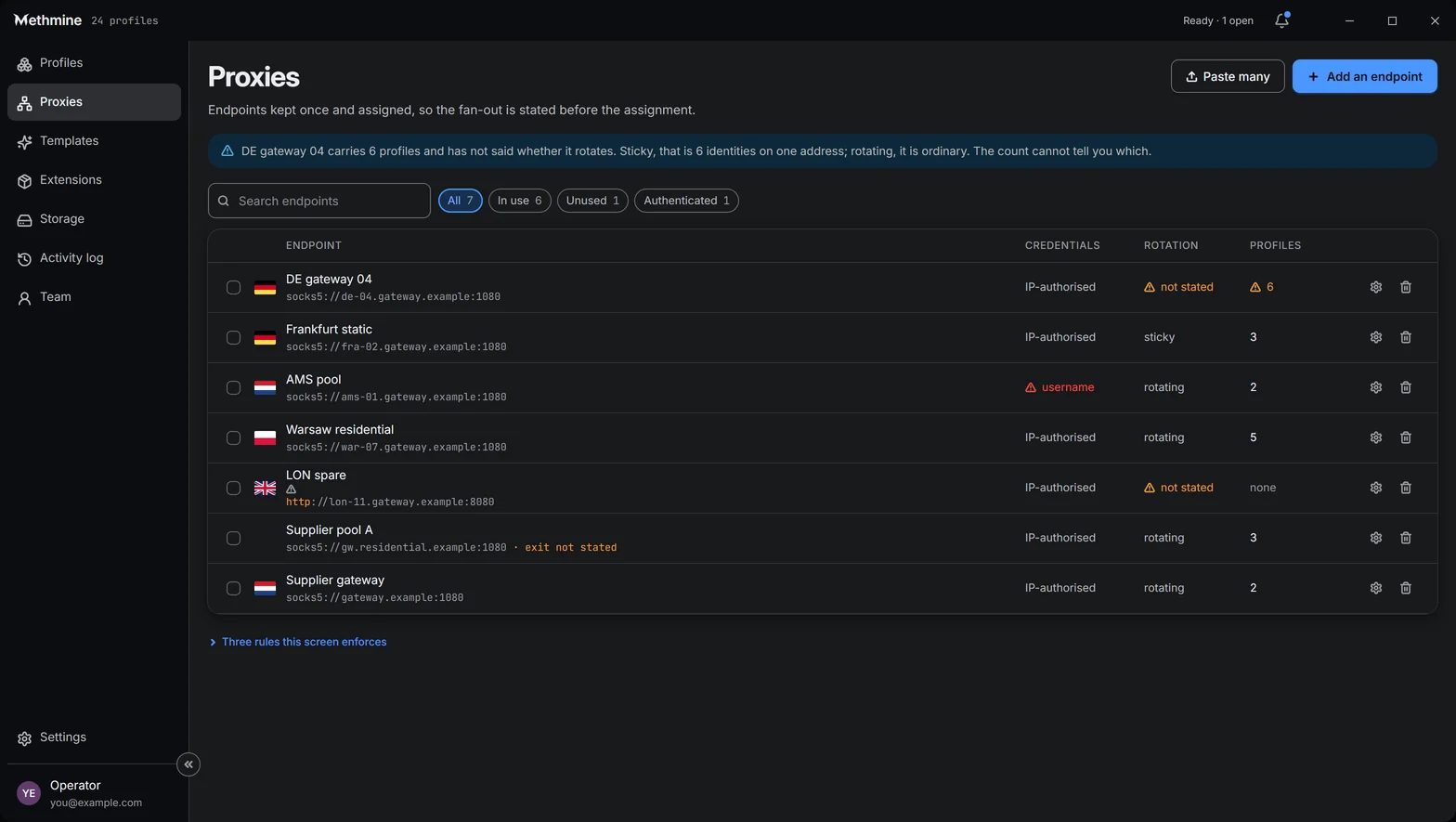Click Add an endpoint button
Screen dimensions: 1456x822
pyautogui.click(x=1365, y=76)
